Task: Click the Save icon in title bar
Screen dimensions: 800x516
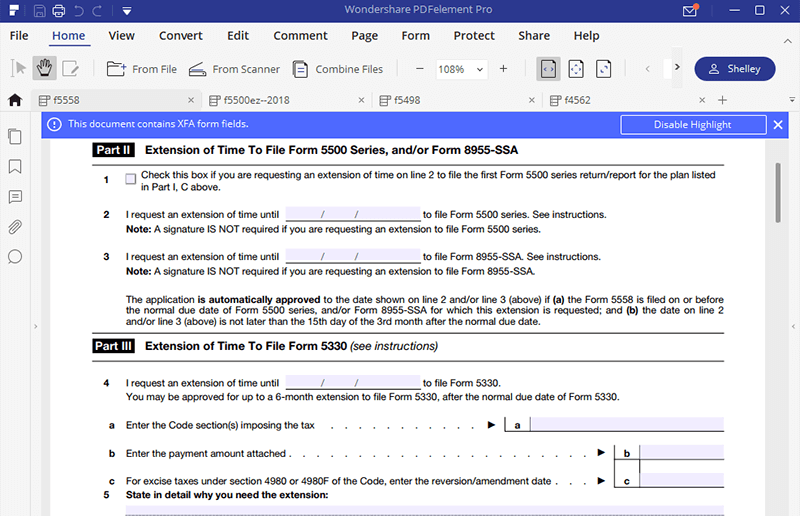Action: (x=40, y=10)
